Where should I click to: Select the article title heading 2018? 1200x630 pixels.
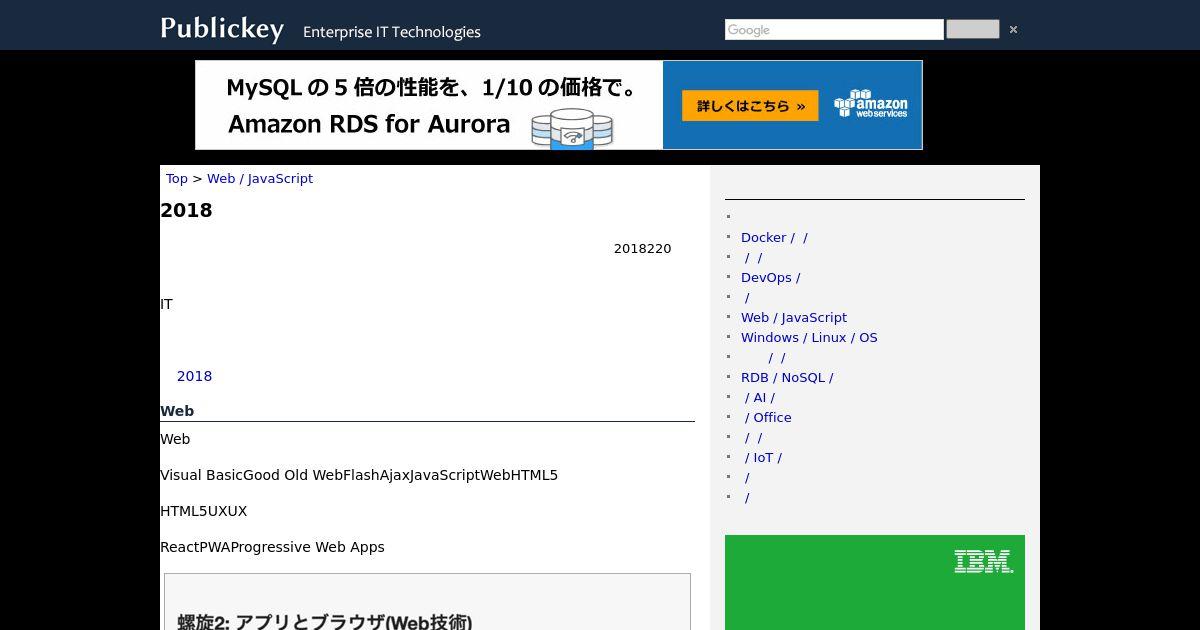click(186, 210)
